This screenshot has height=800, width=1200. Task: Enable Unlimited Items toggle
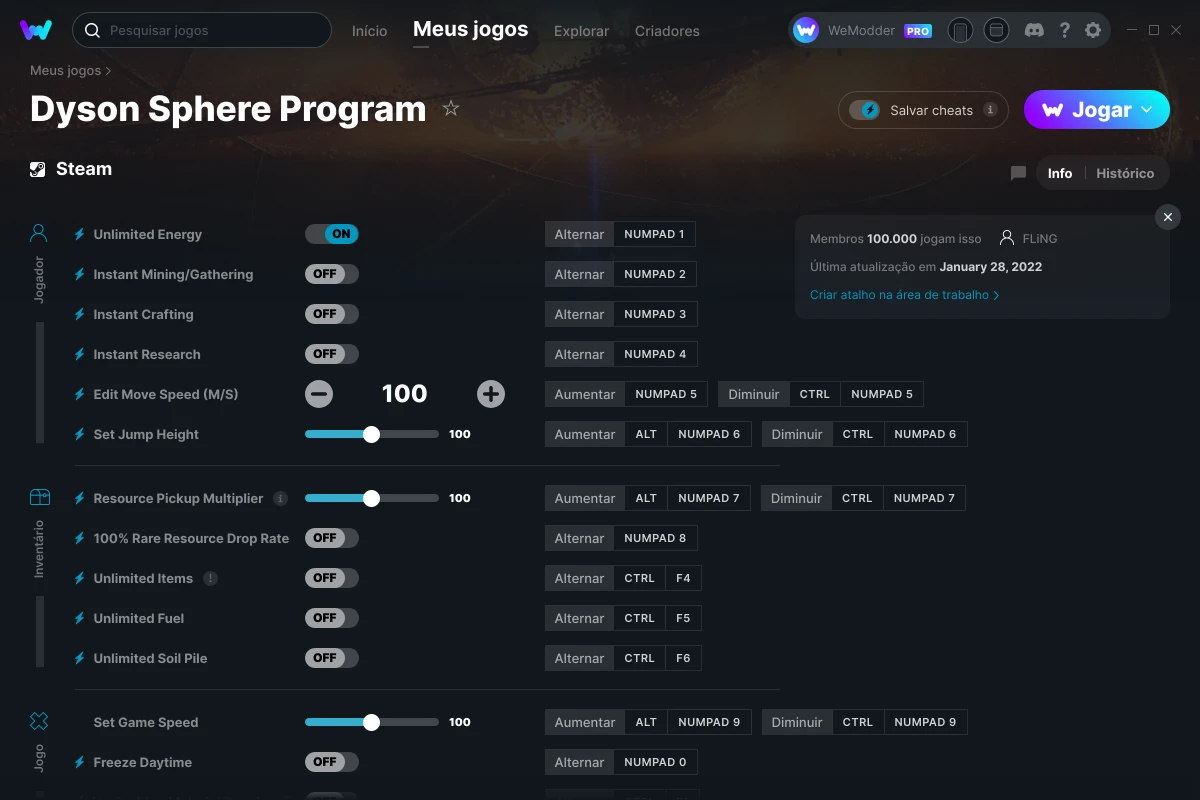(332, 578)
